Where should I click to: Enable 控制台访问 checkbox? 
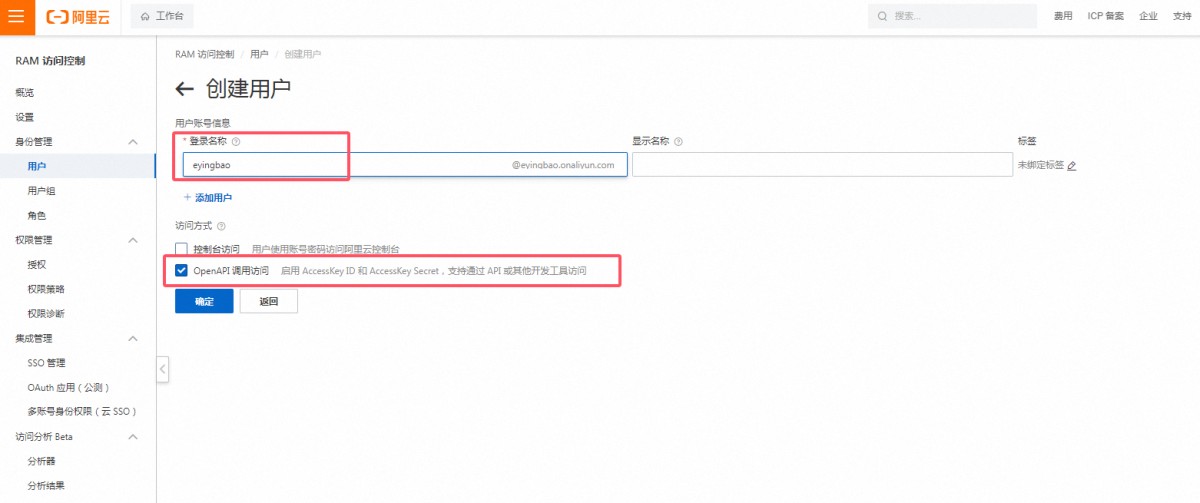click(x=182, y=249)
